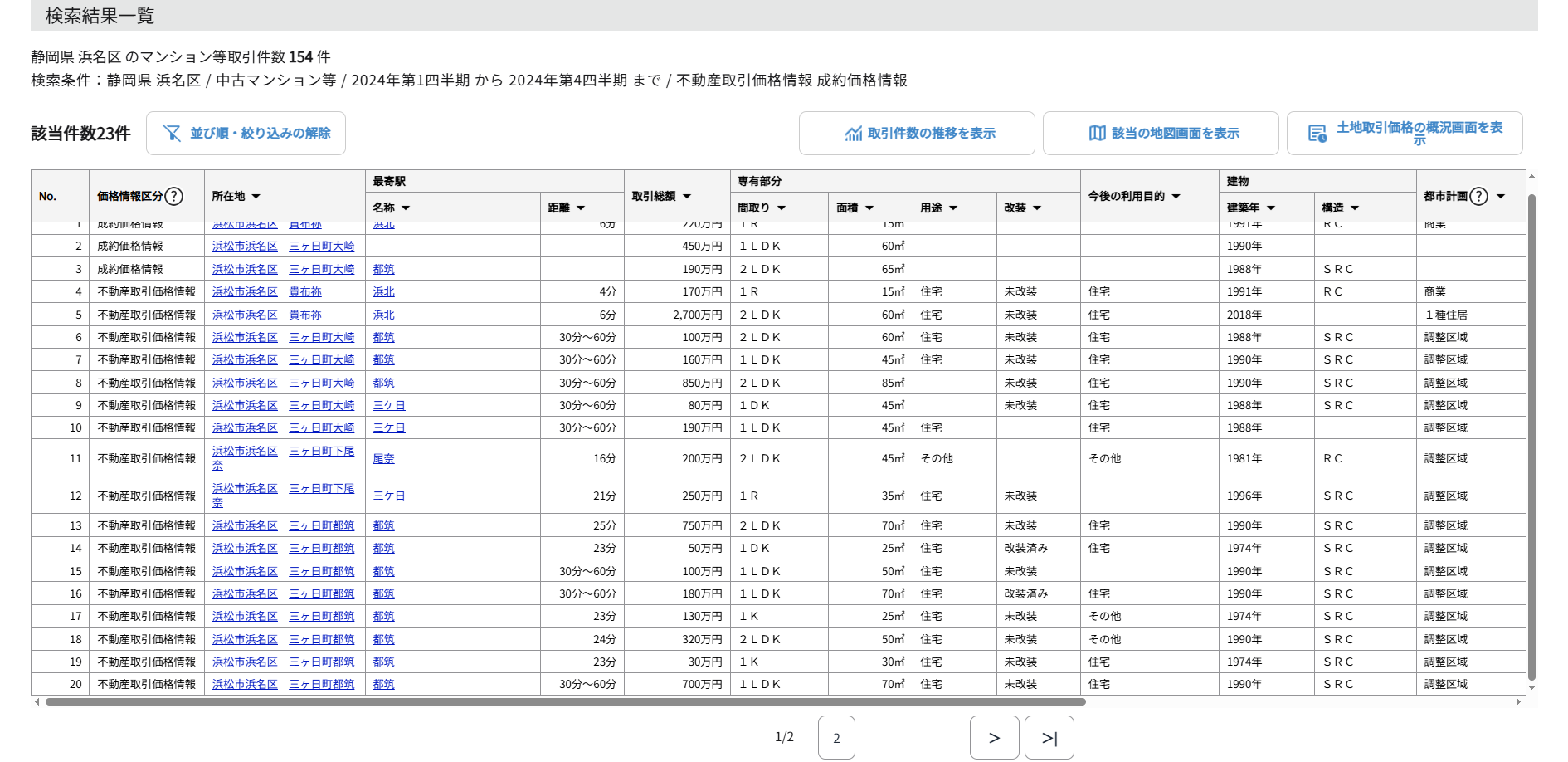This screenshot has width=1568, height=762.
Task: Select 1981年 build year in row 11
Action: [x=1267, y=459]
